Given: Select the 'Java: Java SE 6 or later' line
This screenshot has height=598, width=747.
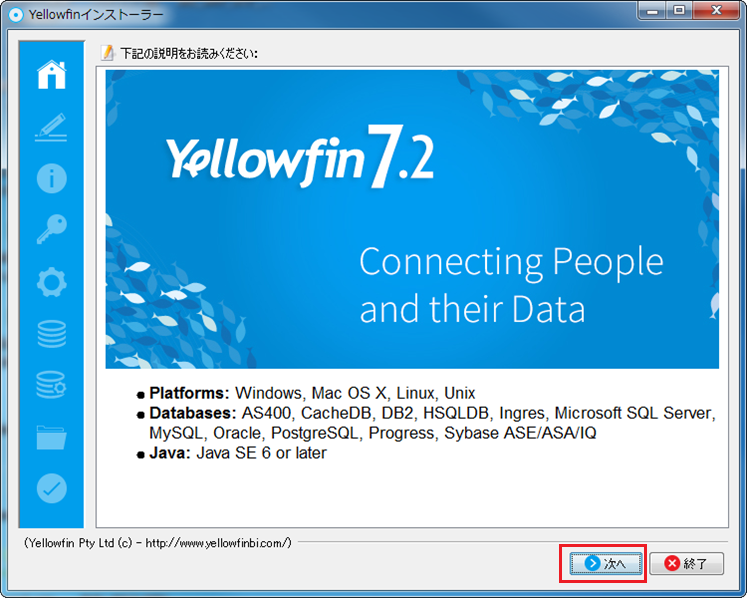Looking at the screenshot, I should point(232,453).
